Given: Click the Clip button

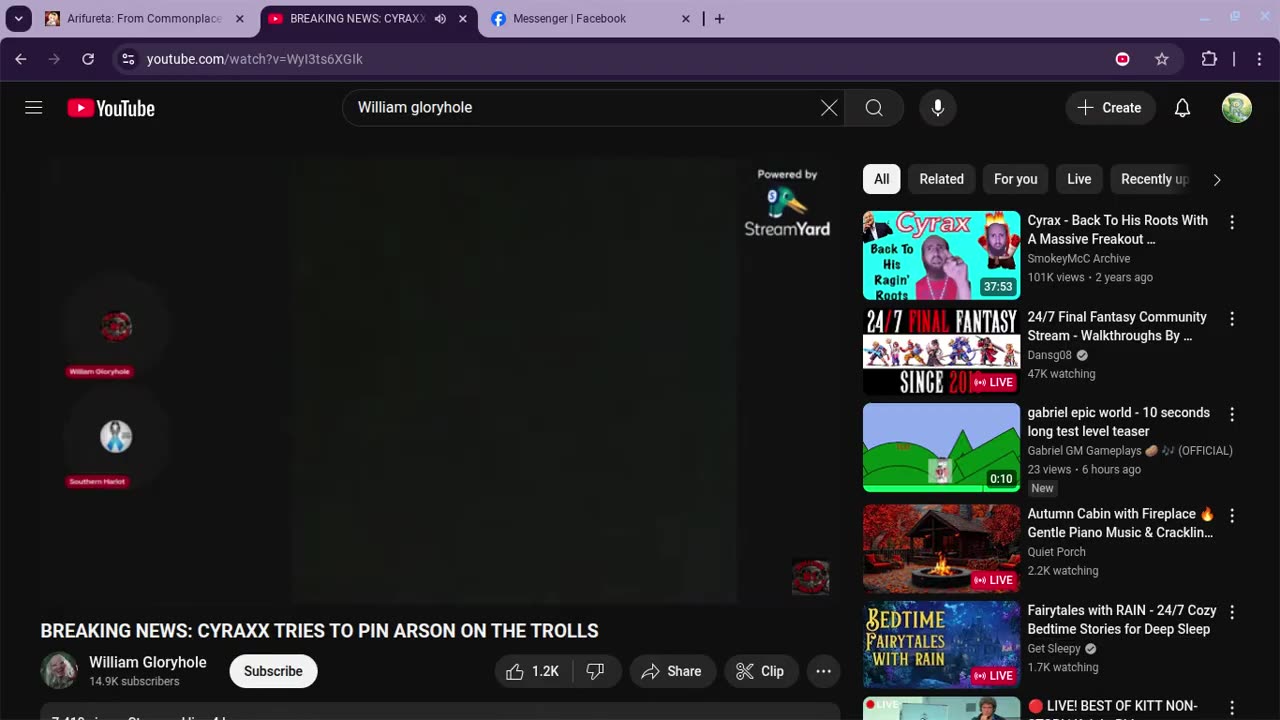Looking at the screenshot, I should (x=761, y=671).
